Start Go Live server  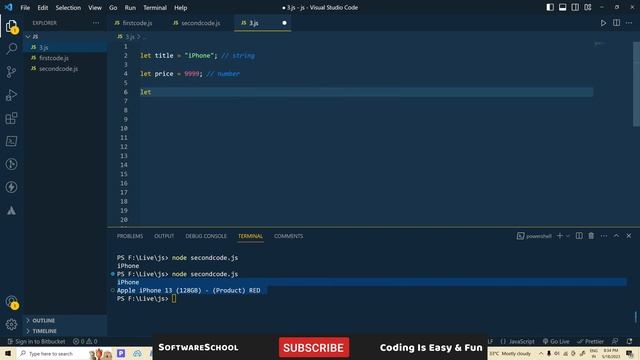pyautogui.click(x=556, y=341)
